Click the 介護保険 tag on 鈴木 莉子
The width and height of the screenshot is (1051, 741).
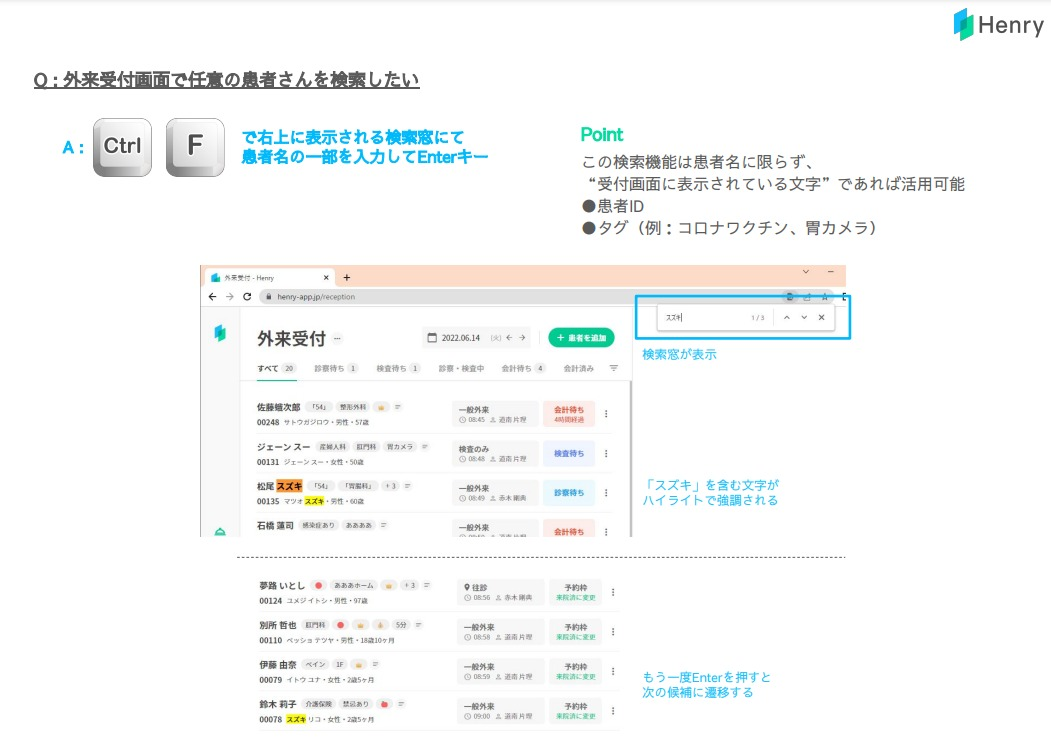pyautogui.click(x=318, y=704)
